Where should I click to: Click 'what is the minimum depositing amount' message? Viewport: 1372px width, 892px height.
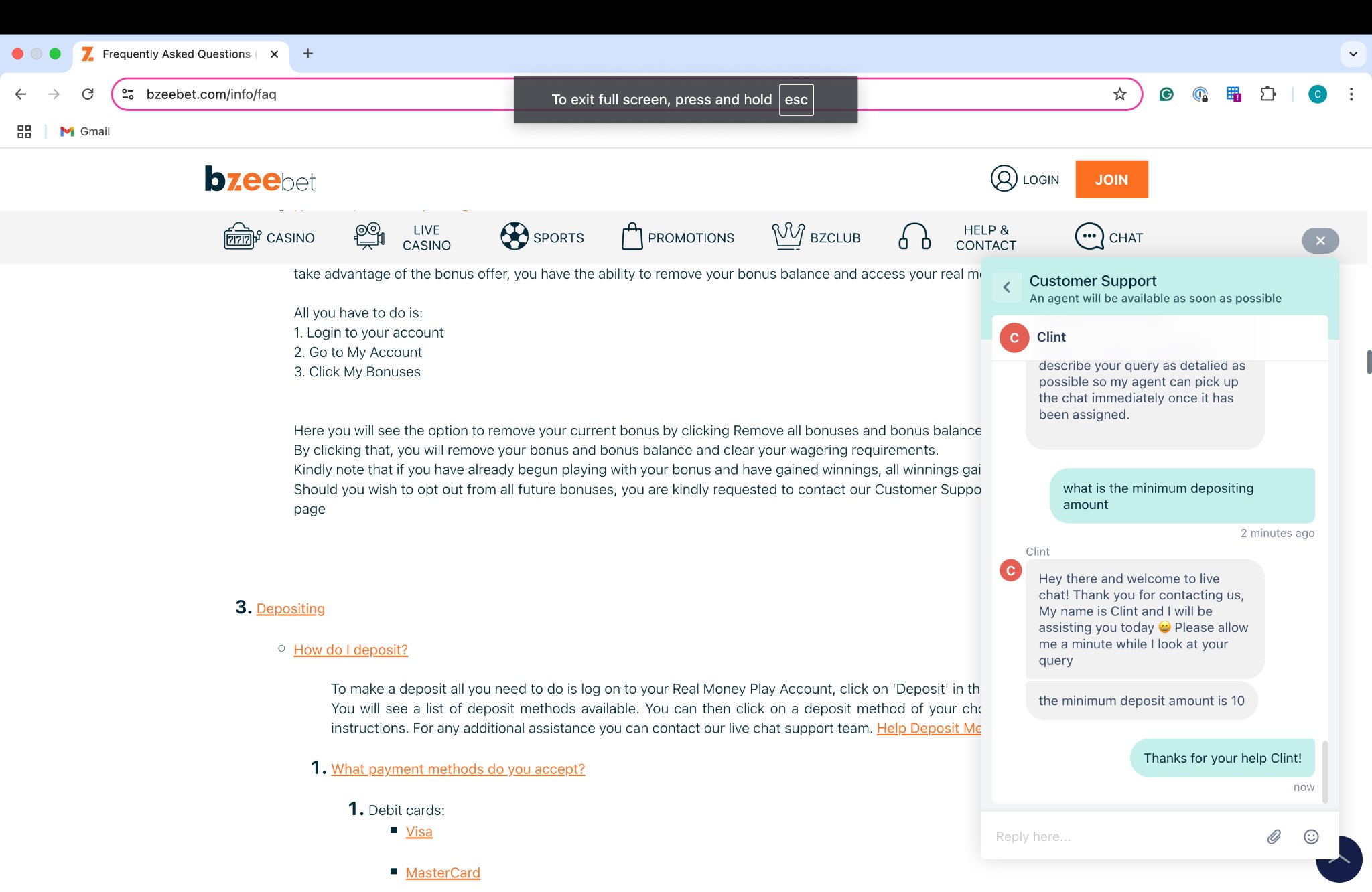click(x=1182, y=496)
